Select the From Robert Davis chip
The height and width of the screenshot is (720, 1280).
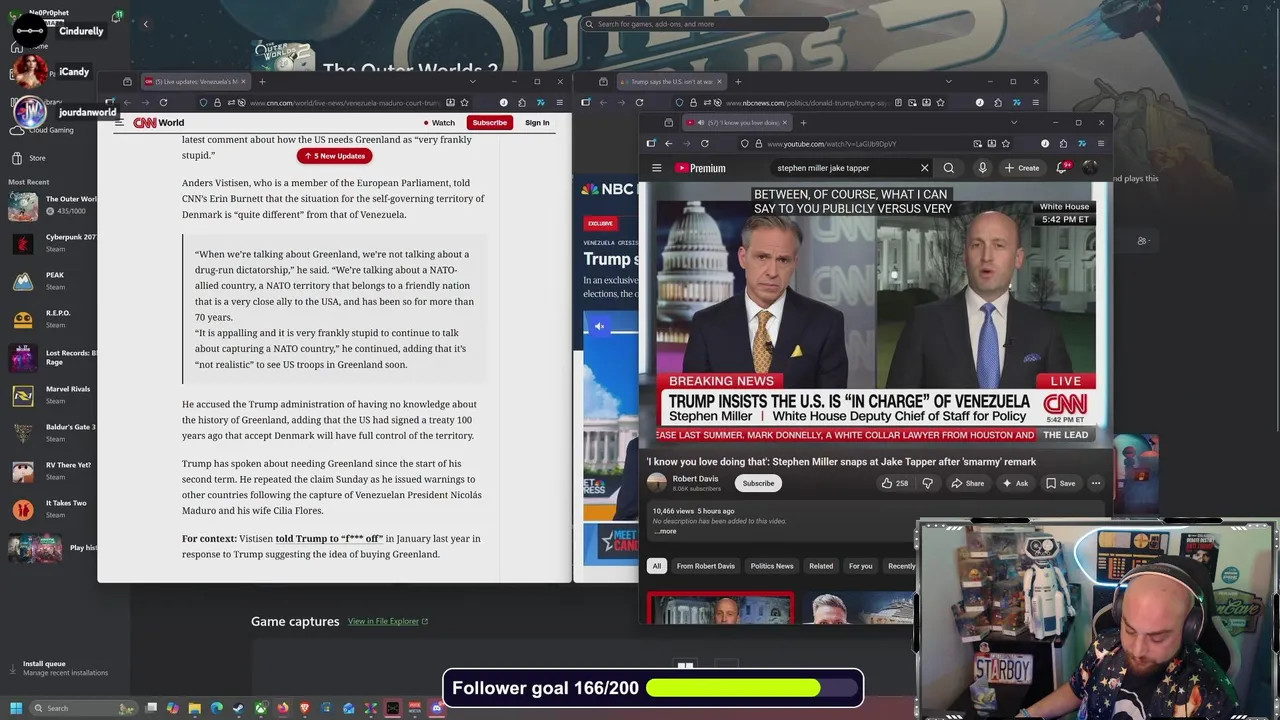click(x=705, y=566)
